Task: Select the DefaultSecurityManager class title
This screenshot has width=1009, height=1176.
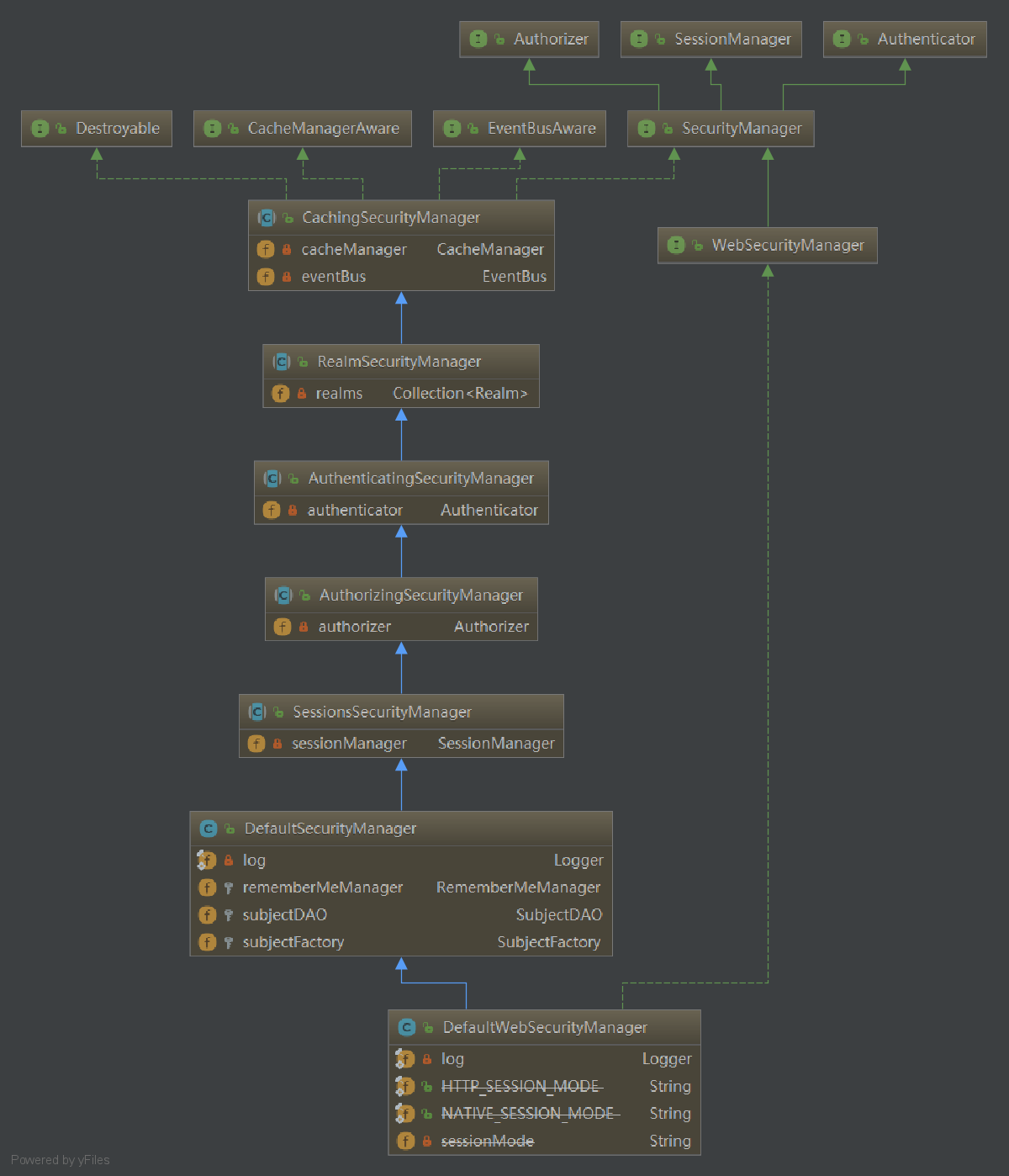Action: [330, 829]
